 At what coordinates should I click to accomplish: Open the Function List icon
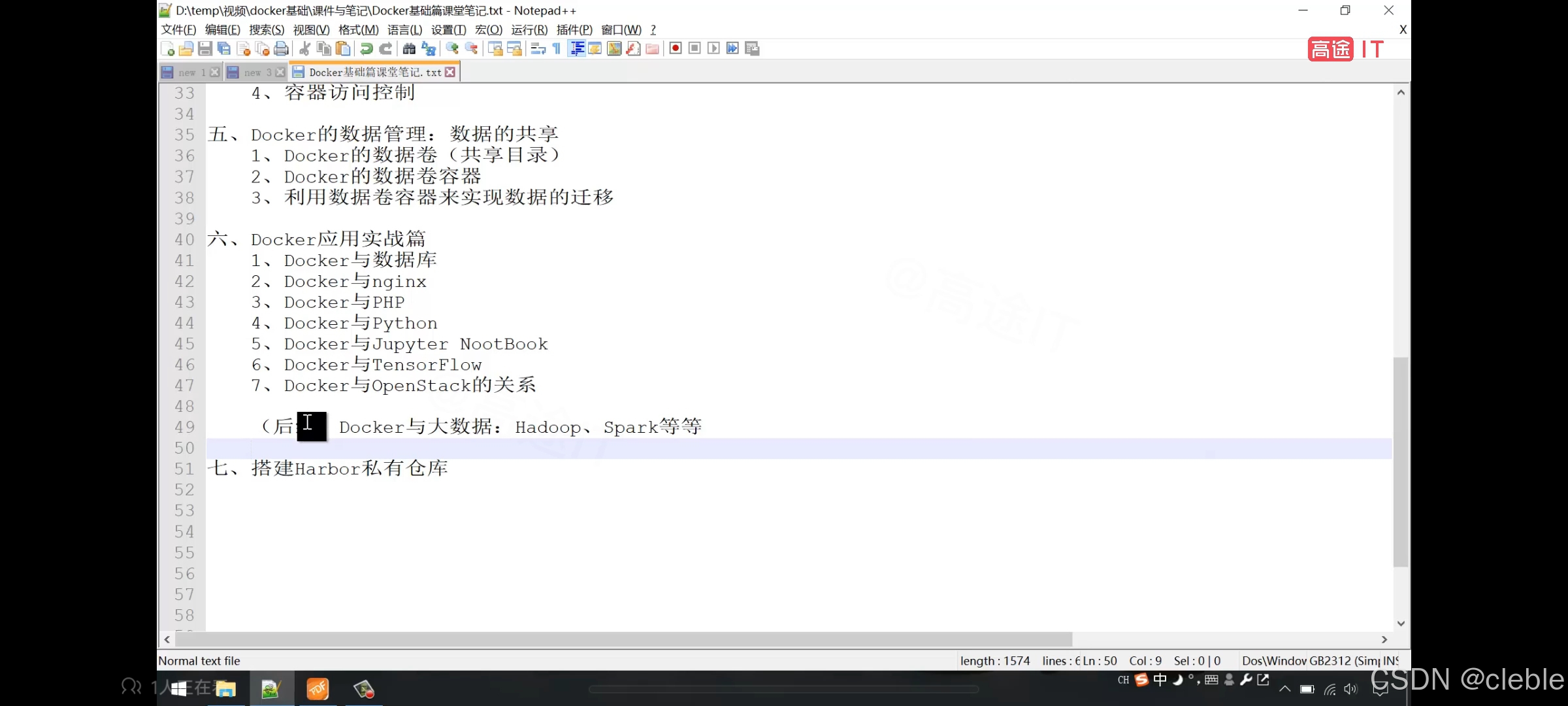[x=633, y=49]
